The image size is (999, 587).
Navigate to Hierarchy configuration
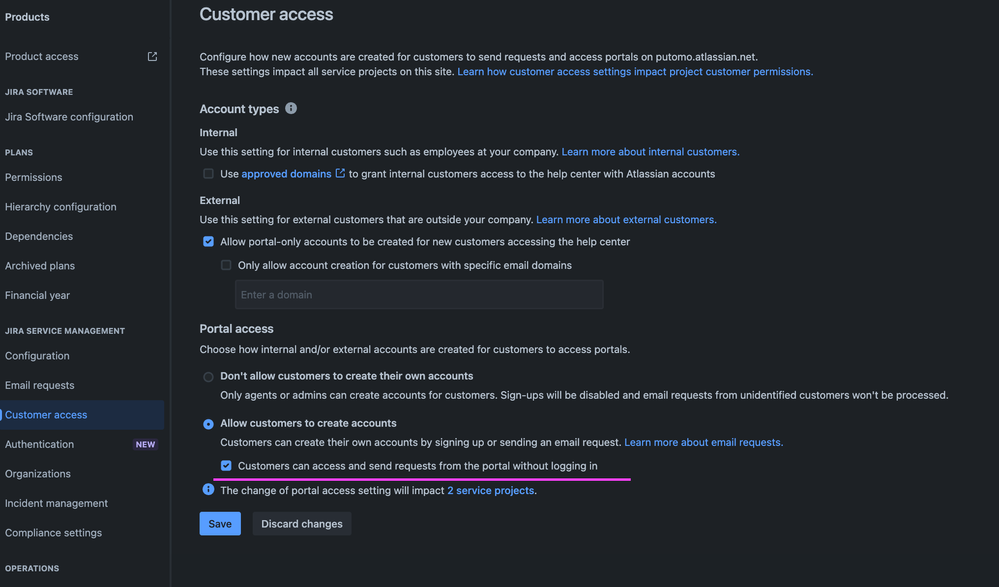pos(61,207)
